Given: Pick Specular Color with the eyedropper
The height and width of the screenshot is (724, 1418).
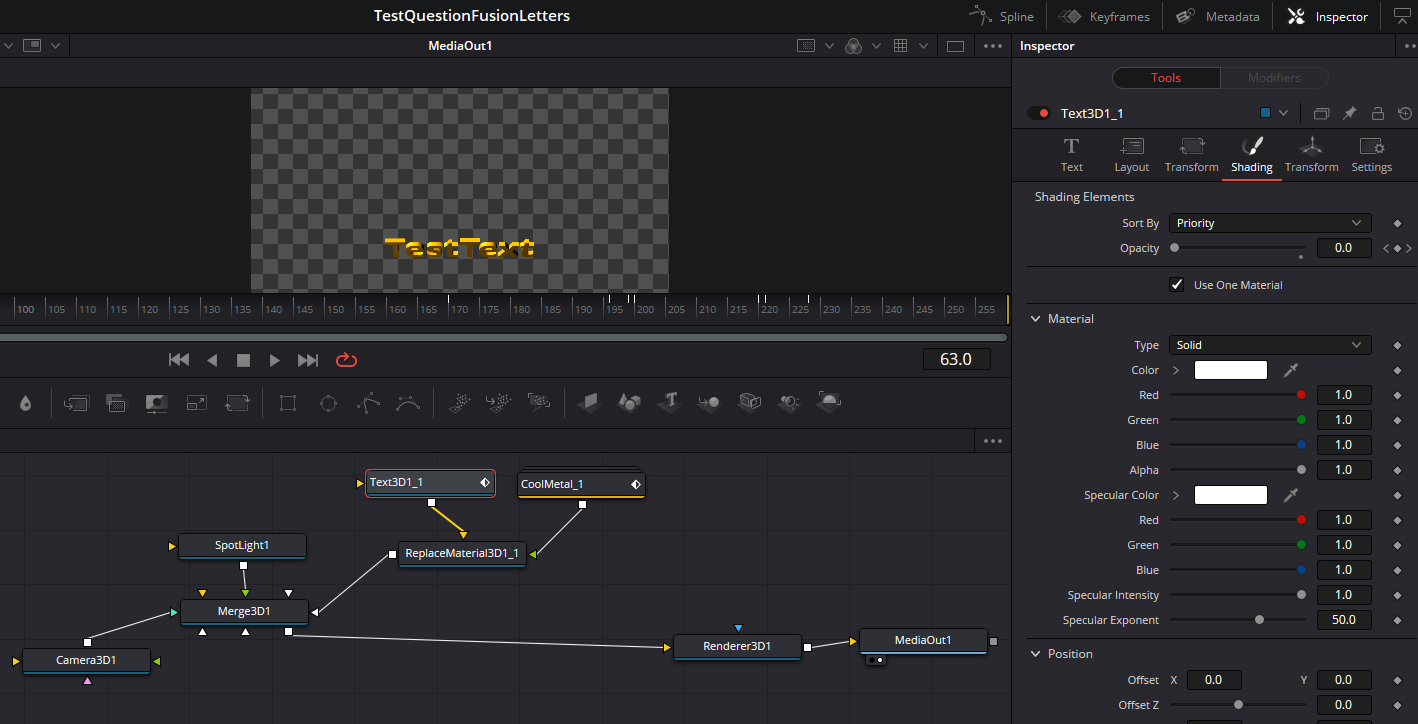Looking at the screenshot, I should click(x=1290, y=495).
